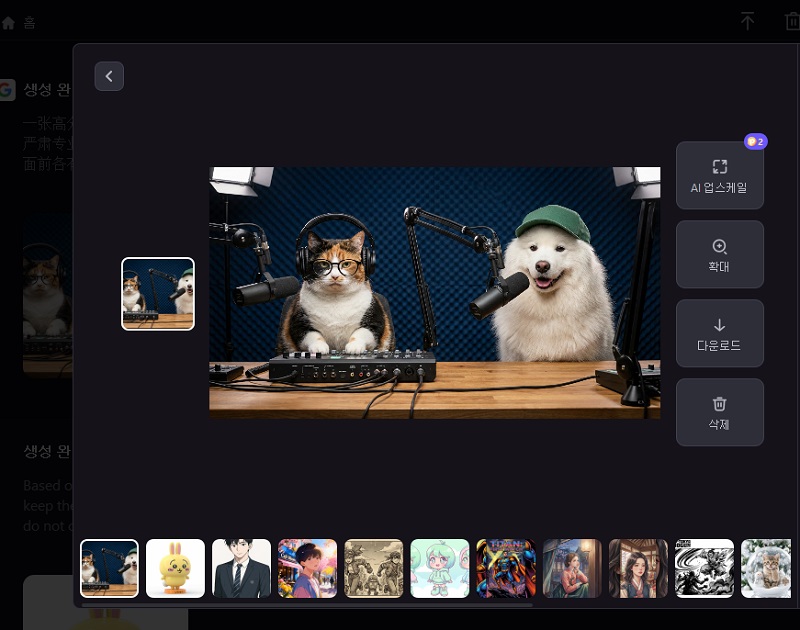The width and height of the screenshot is (800, 630).
Task: Click the trash icon in top bar
Action: pyautogui.click(x=792, y=21)
